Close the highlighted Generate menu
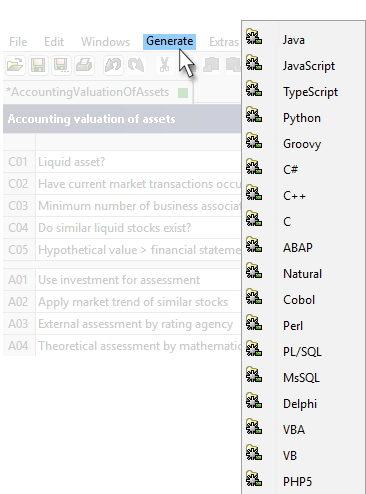Image resolution: width=366 pixels, height=494 pixels. (169, 42)
